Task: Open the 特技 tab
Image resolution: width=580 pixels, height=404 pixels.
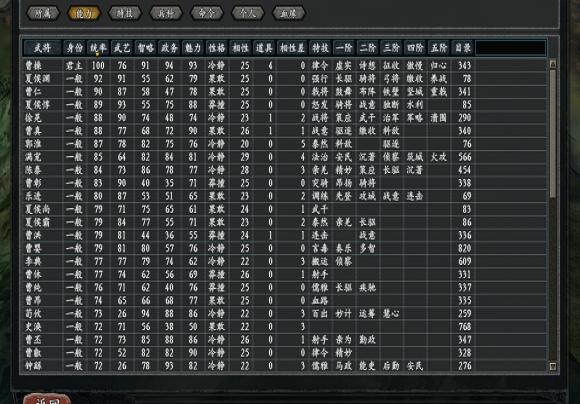Action: point(125,13)
